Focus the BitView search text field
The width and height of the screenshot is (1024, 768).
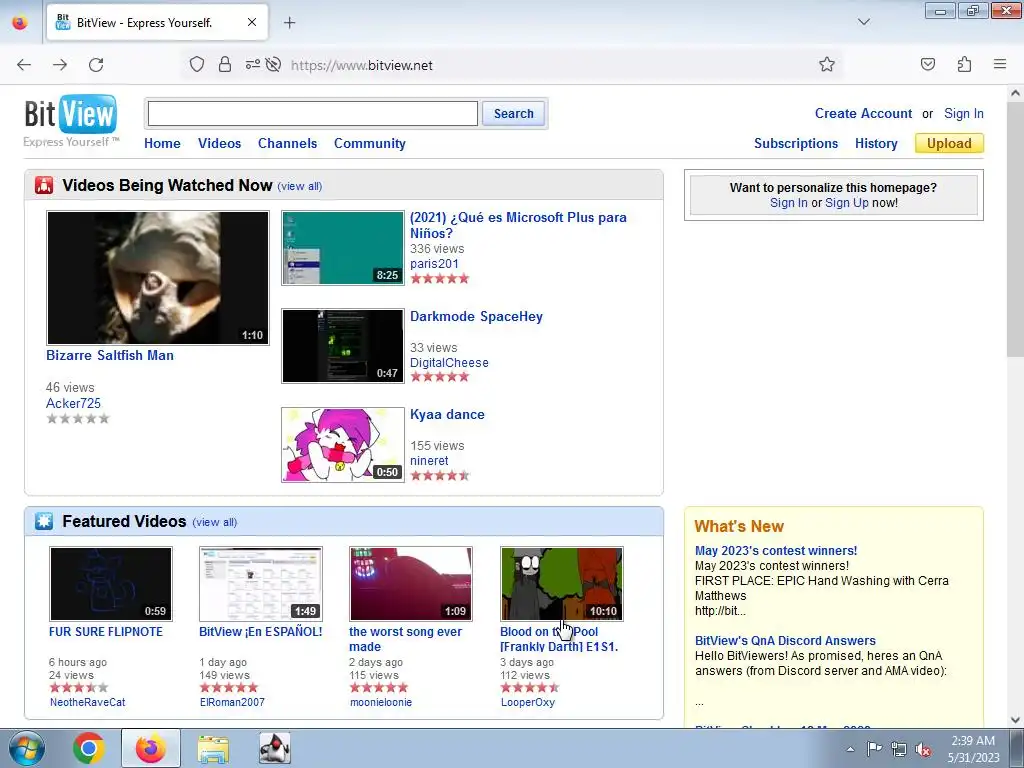313,114
